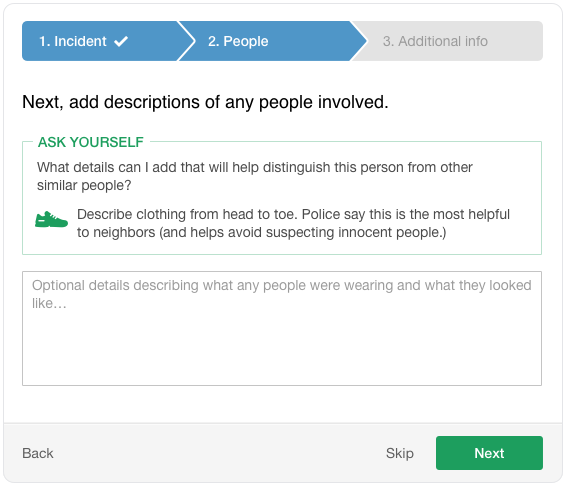Image resolution: width=566 pixels, height=486 pixels.
Task: Open the 3. Additional info step
Action: [x=448, y=41]
